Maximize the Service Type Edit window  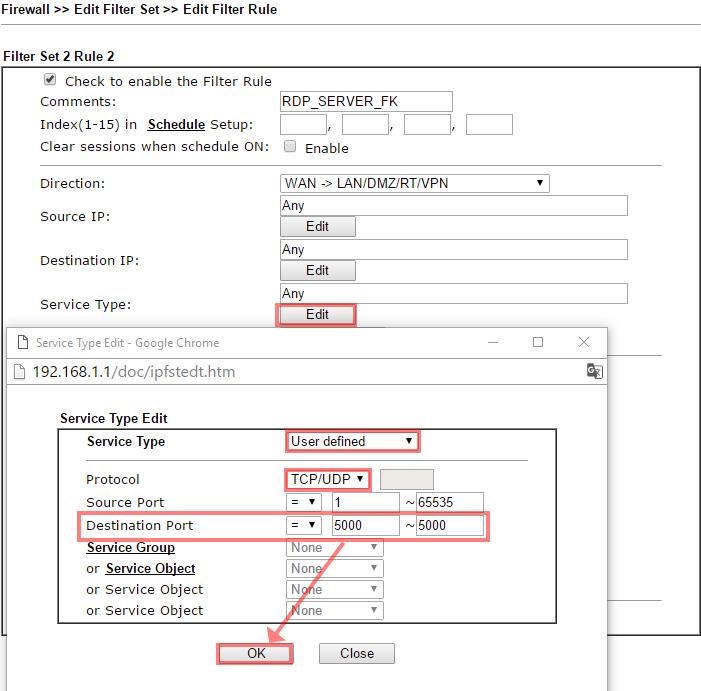coord(538,342)
